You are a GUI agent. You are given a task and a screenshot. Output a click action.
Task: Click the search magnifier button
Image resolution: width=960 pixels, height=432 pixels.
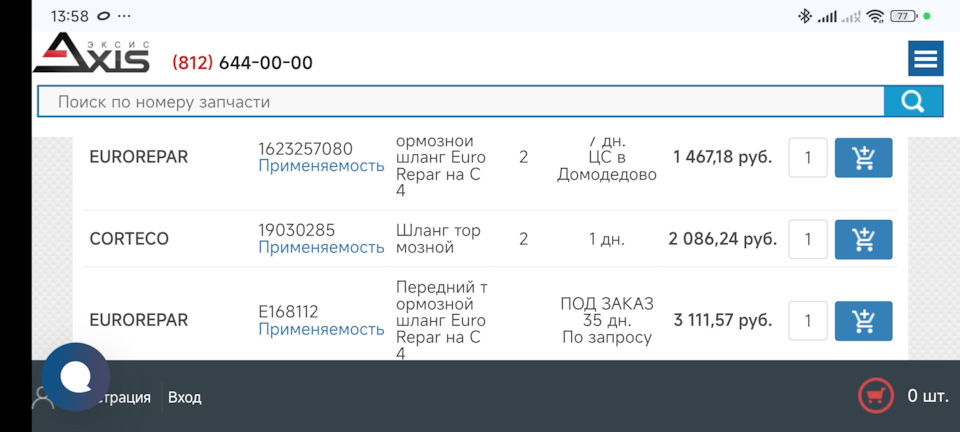pyautogui.click(x=913, y=102)
